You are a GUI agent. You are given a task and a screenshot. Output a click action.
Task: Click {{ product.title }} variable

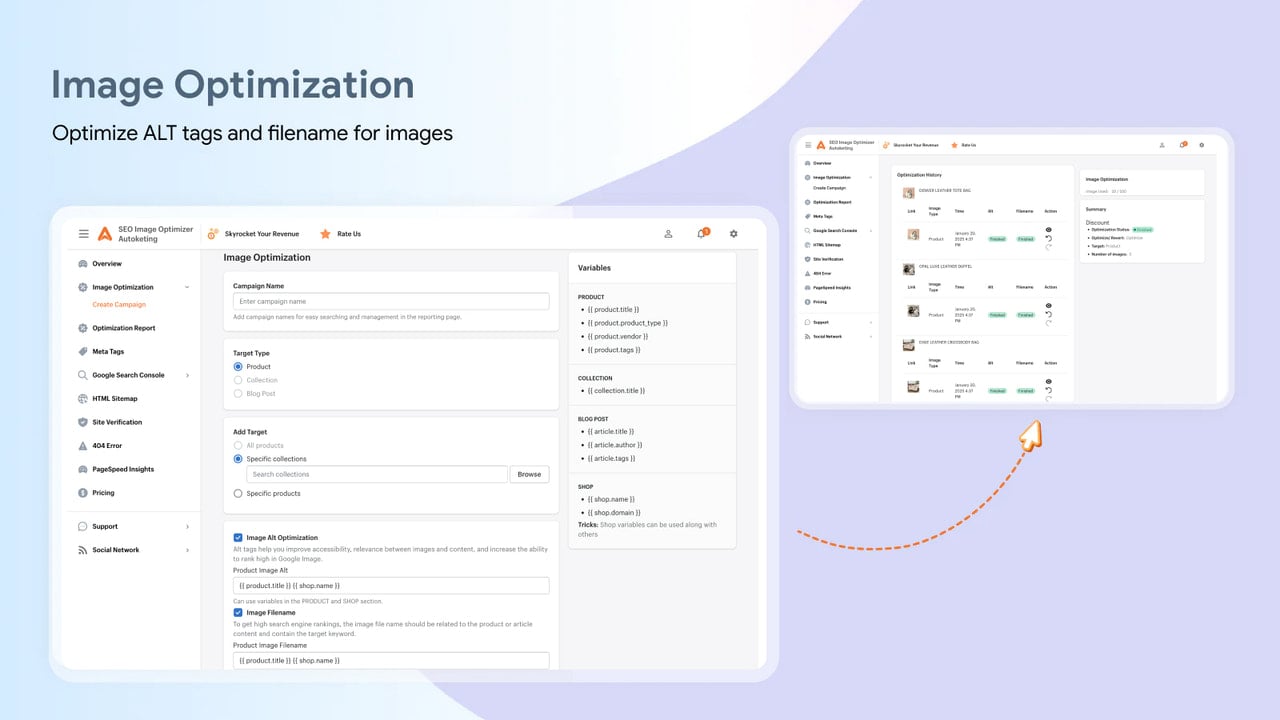(613, 310)
